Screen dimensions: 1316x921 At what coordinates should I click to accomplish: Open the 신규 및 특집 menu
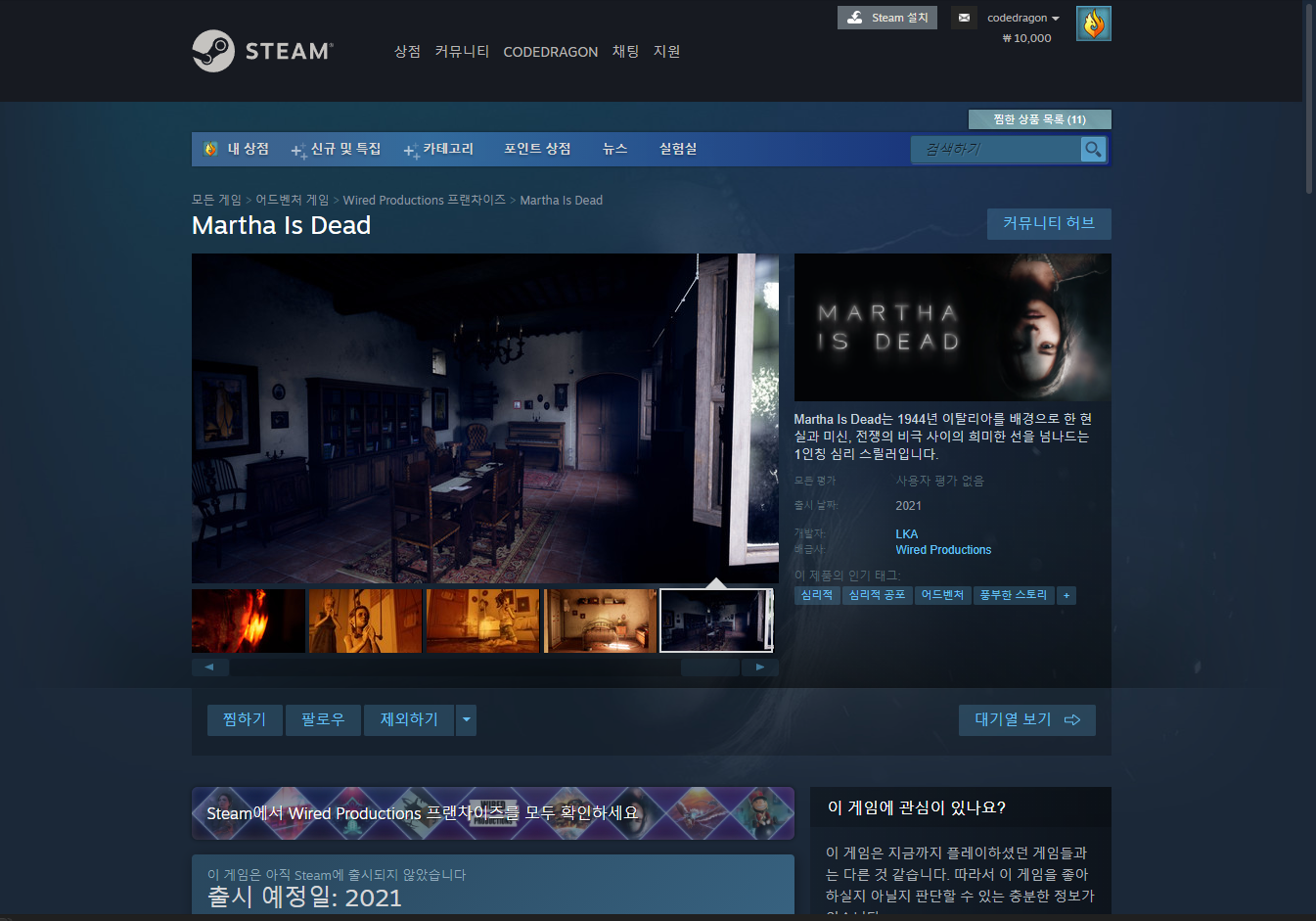pyautogui.click(x=337, y=149)
